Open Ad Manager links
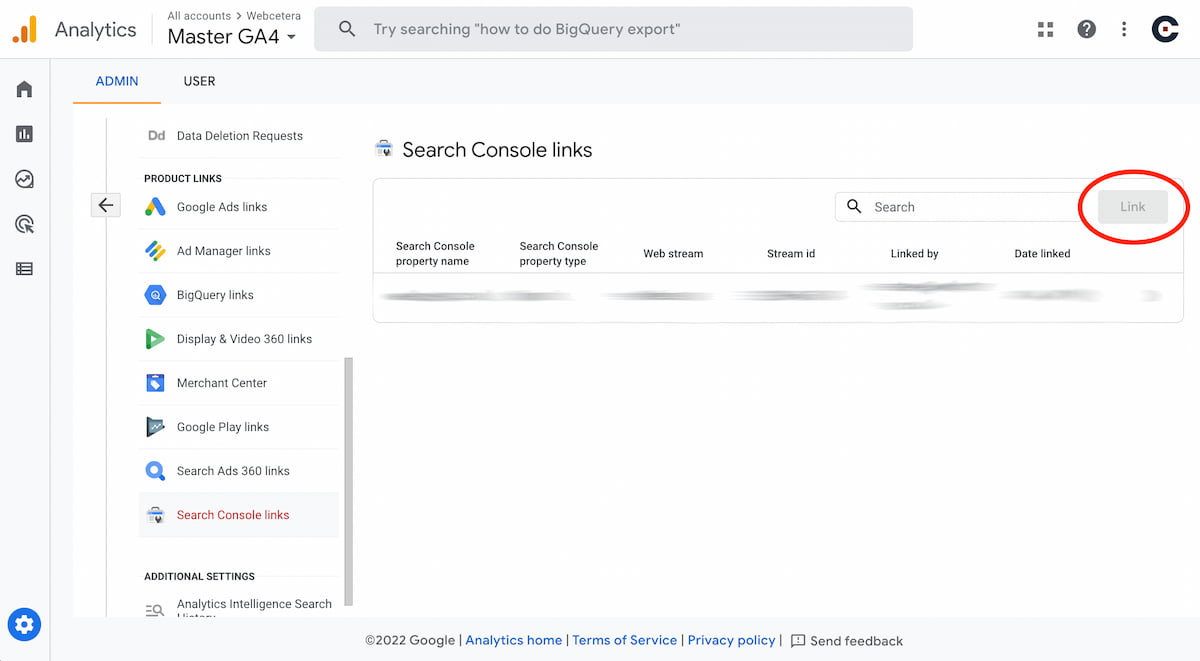1200x661 pixels. point(224,251)
